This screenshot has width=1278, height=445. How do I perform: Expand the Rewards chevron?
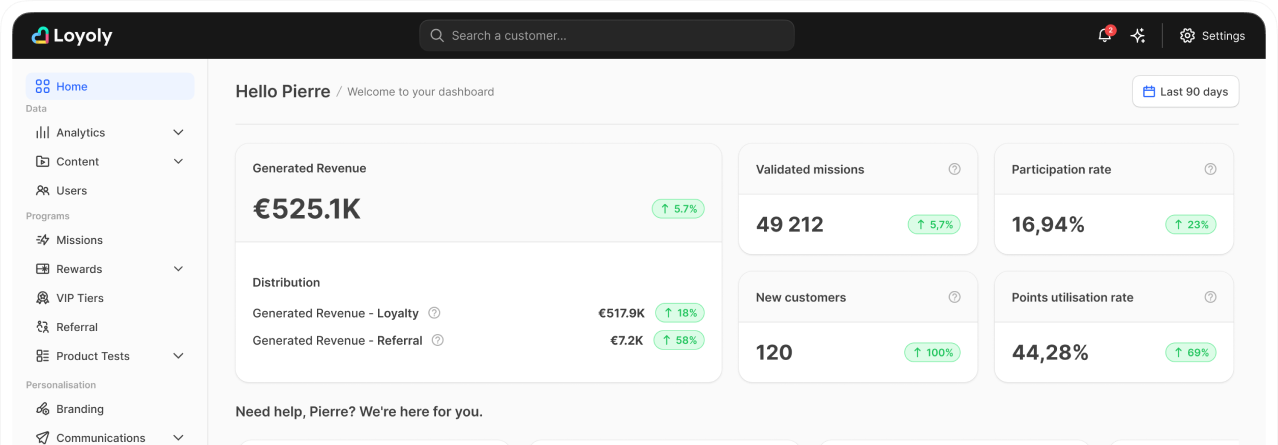click(179, 269)
